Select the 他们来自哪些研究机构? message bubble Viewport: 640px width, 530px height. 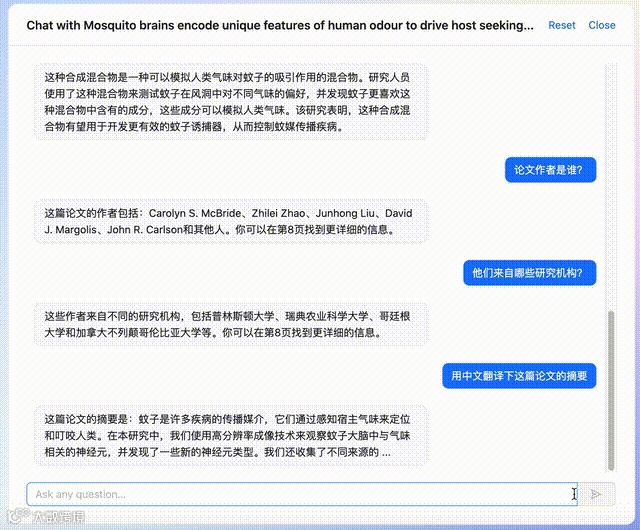[529, 273]
